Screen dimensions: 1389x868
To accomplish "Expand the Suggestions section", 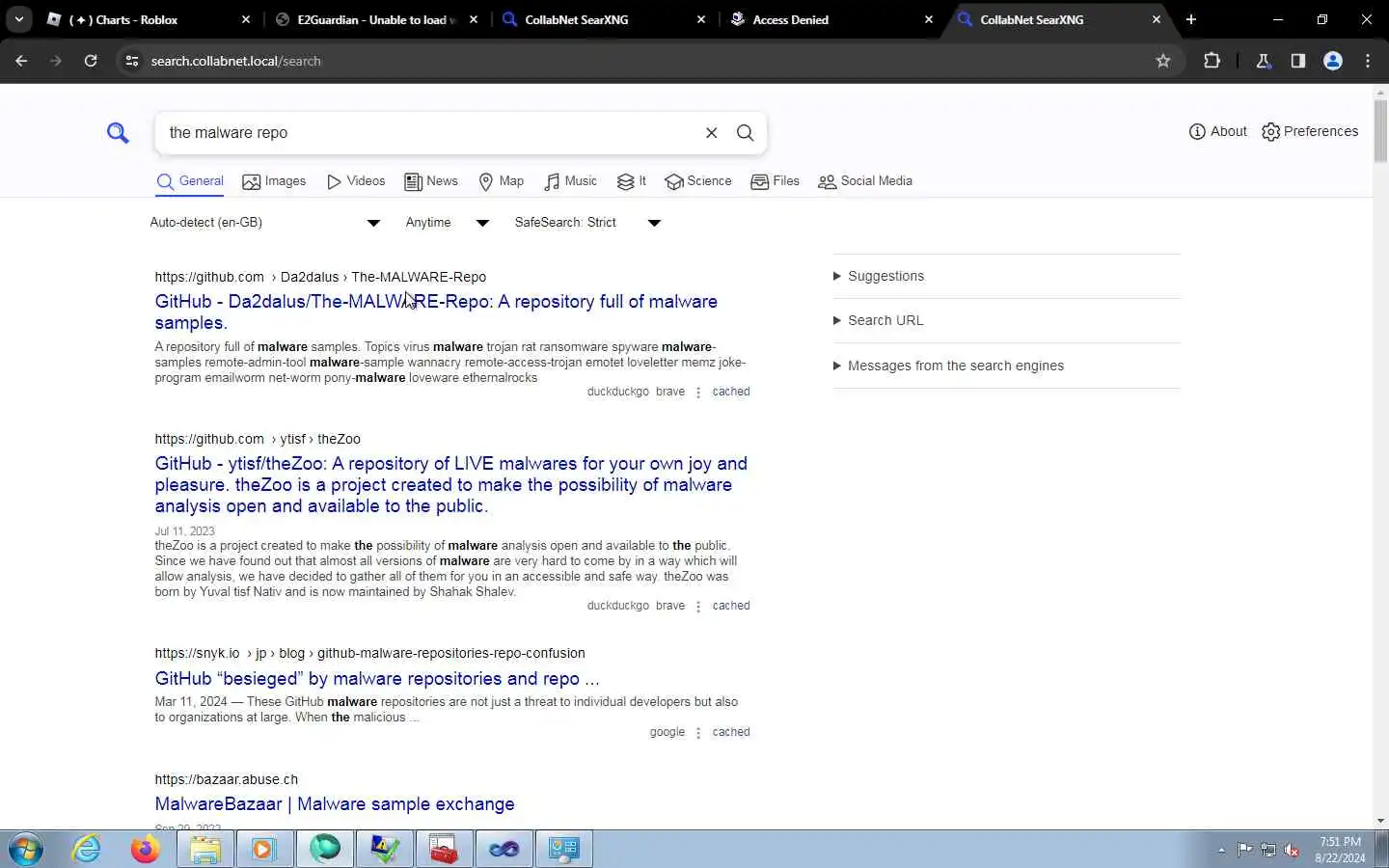I will (x=879, y=276).
